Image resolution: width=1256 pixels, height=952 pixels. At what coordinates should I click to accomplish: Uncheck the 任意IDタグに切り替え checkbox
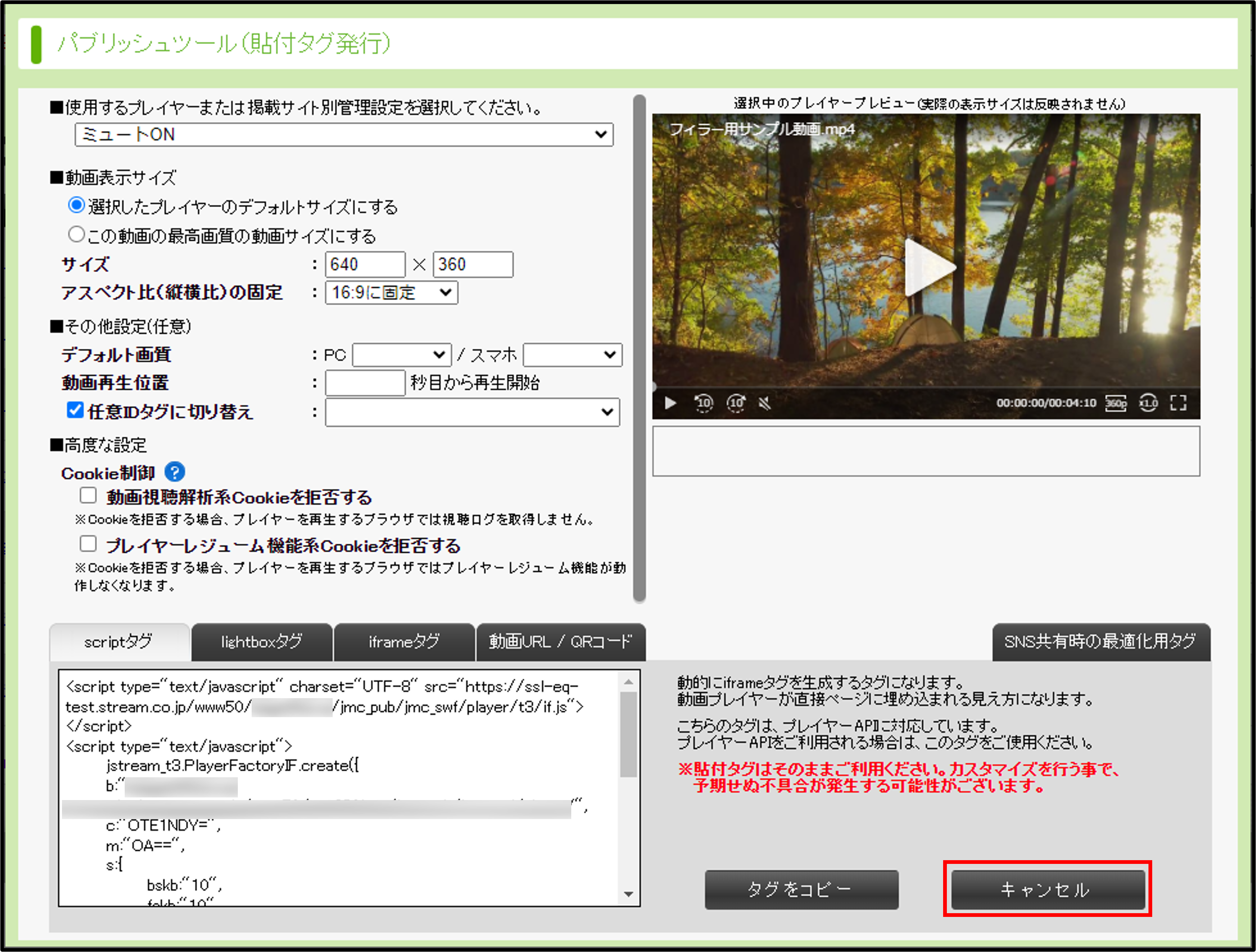point(75,410)
